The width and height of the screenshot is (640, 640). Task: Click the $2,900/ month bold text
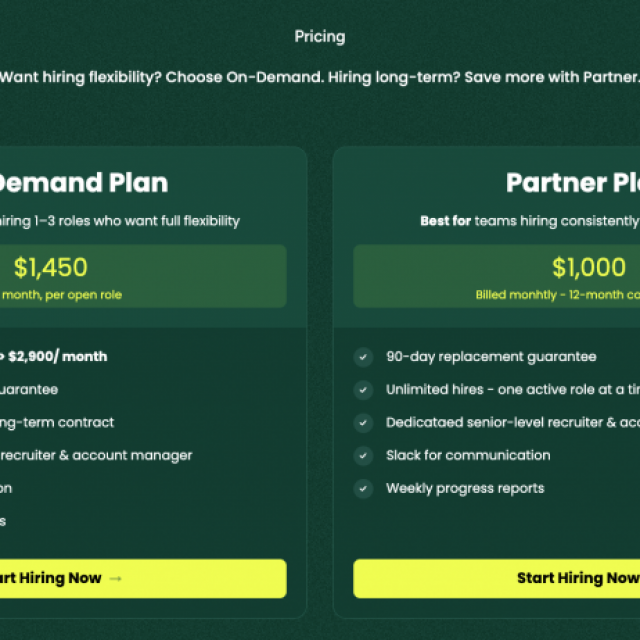point(58,356)
